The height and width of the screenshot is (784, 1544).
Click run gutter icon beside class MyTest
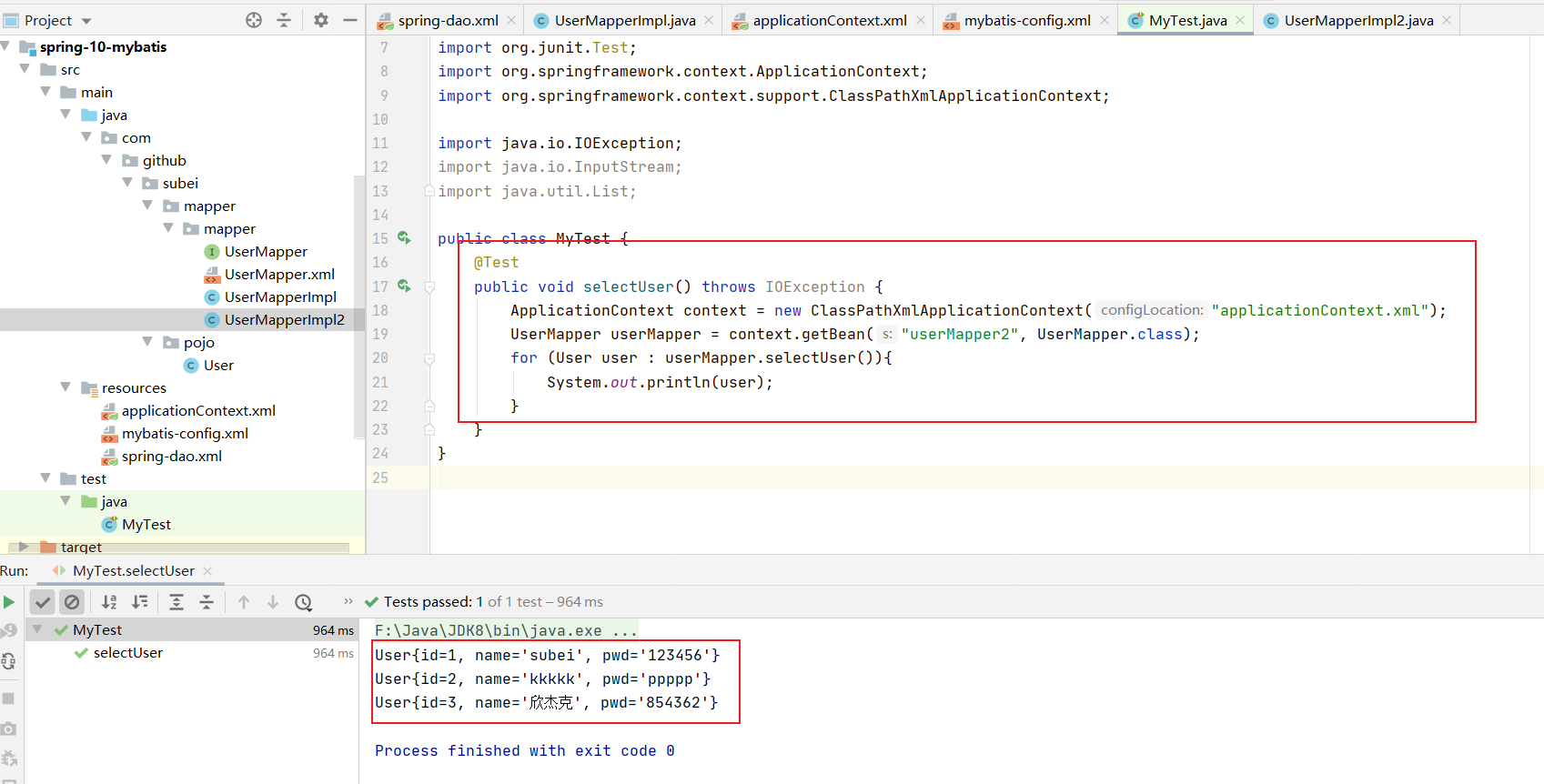click(404, 238)
